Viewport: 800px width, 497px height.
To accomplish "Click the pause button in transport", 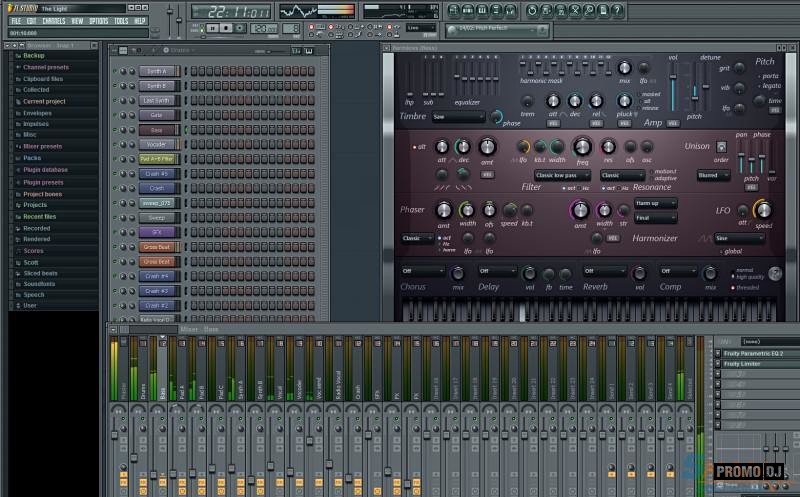I will 213,29.
